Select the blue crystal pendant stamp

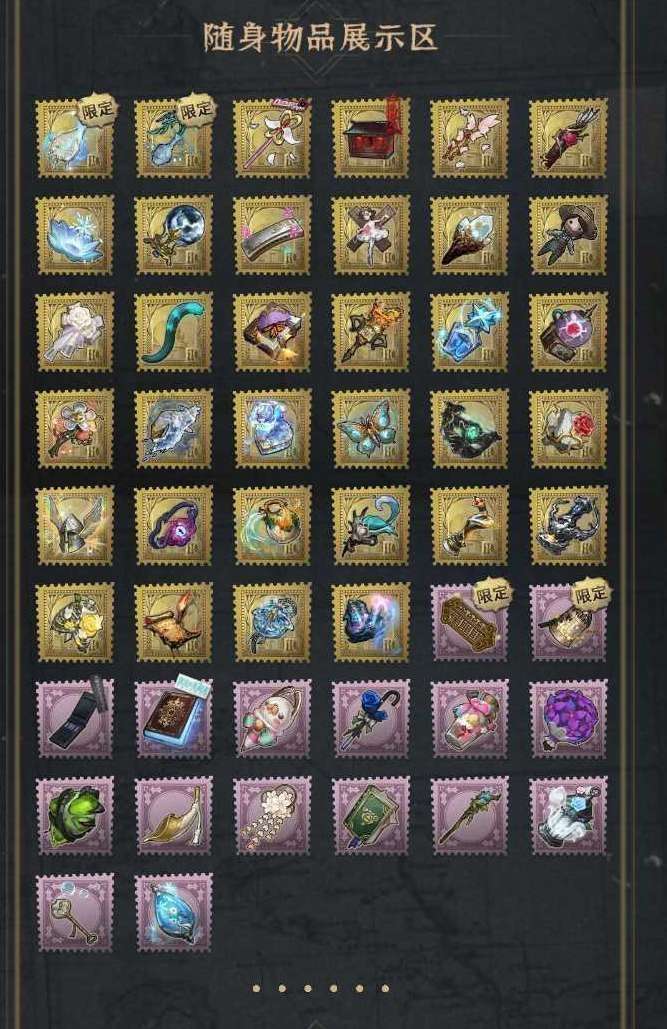click(x=174, y=912)
